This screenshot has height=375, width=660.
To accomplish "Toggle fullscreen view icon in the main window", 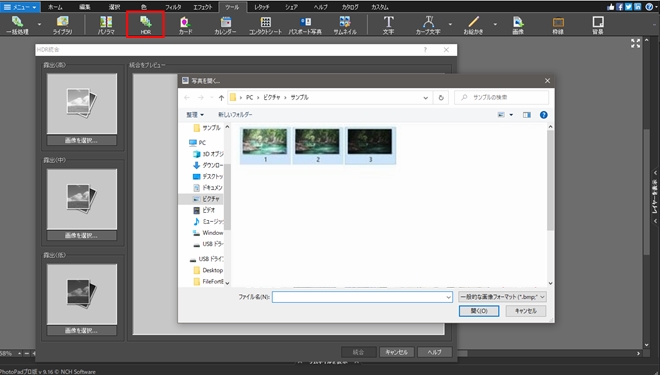I will 636,43.
